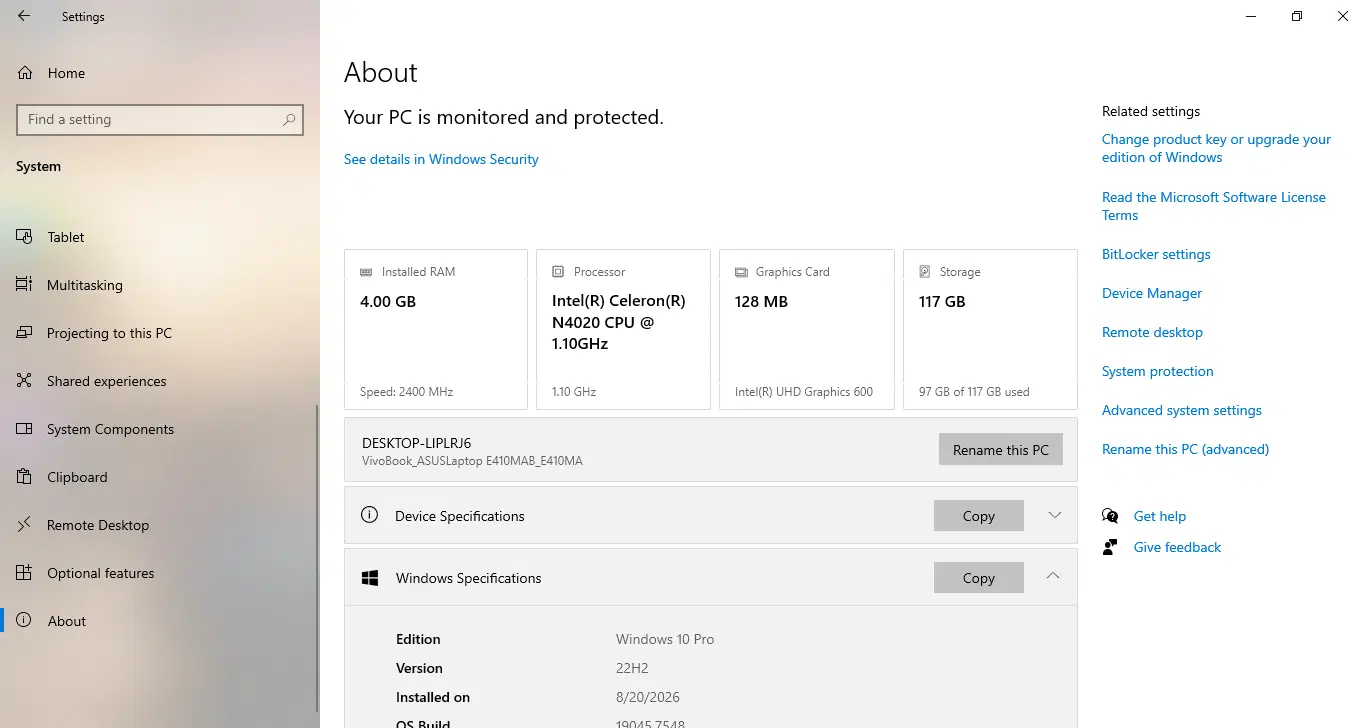Click the Find a setting search box
Image resolution: width=1366 pixels, height=728 pixels.
coord(160,119)
